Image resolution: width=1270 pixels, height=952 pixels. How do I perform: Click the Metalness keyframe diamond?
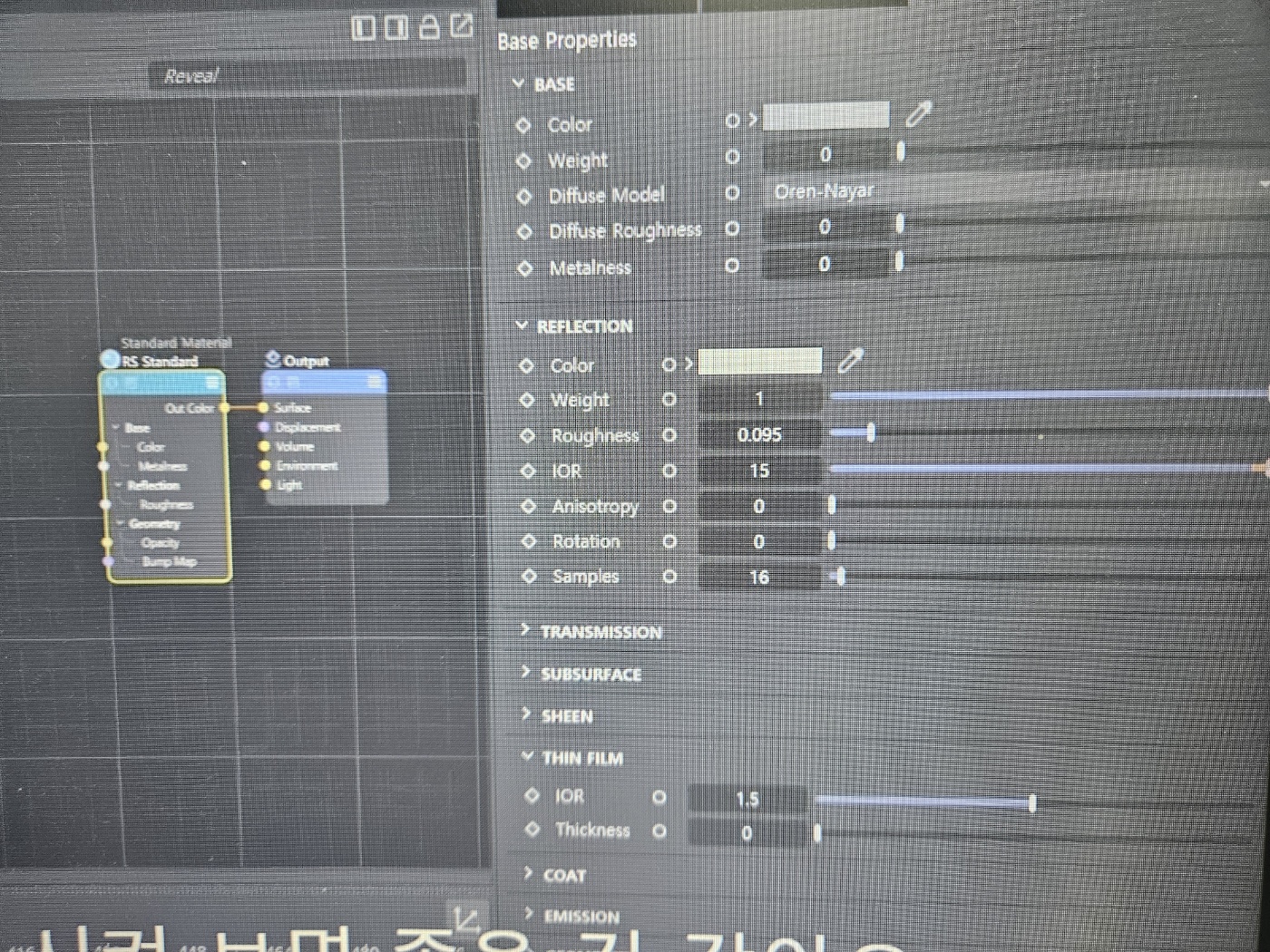(x=525, y=267)
